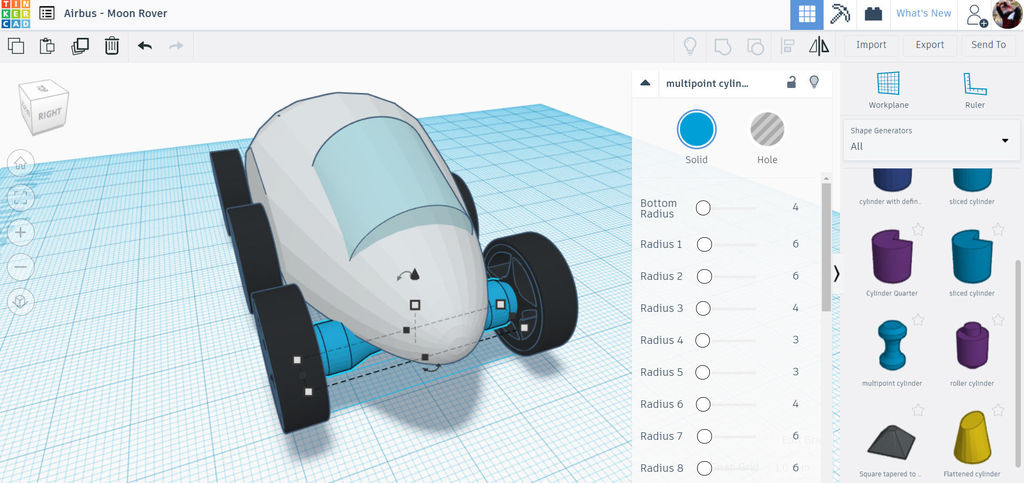Select the Ruler tool

974,90
